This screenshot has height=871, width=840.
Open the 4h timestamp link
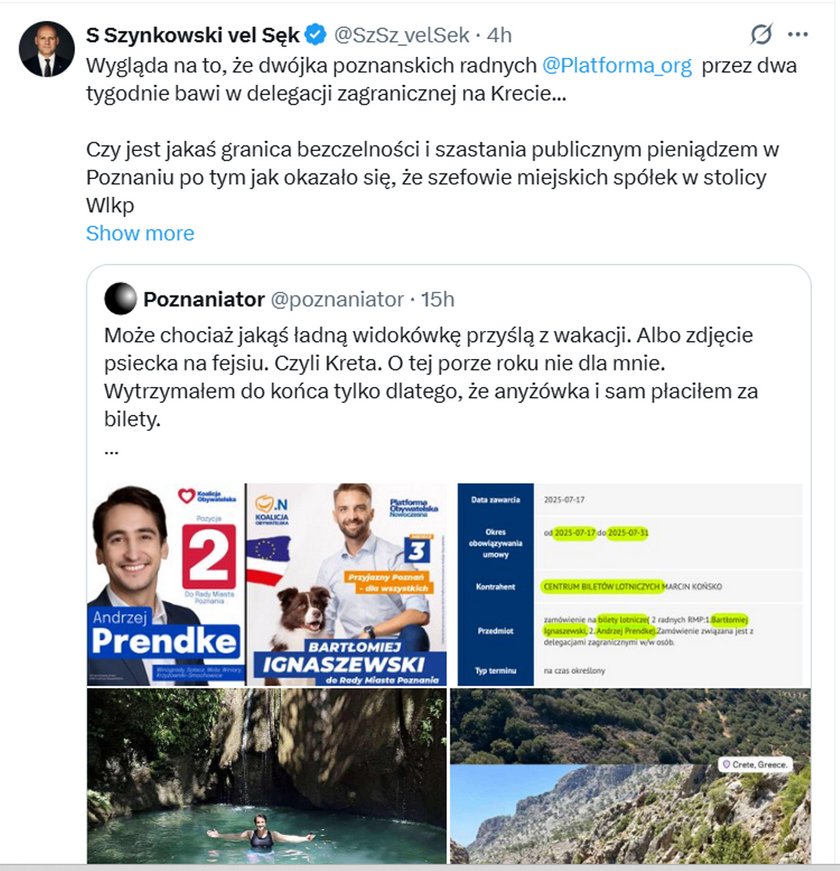coord(499,35)
